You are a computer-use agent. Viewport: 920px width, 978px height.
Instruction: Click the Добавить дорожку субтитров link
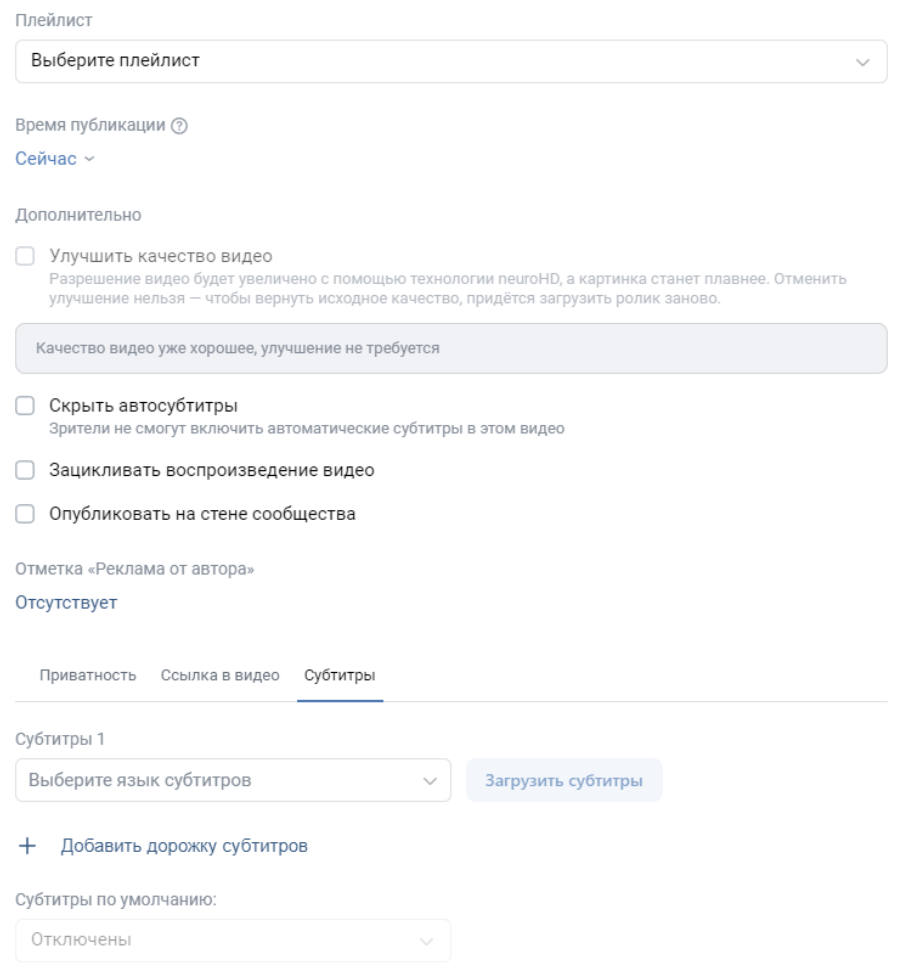coord(184,846)
